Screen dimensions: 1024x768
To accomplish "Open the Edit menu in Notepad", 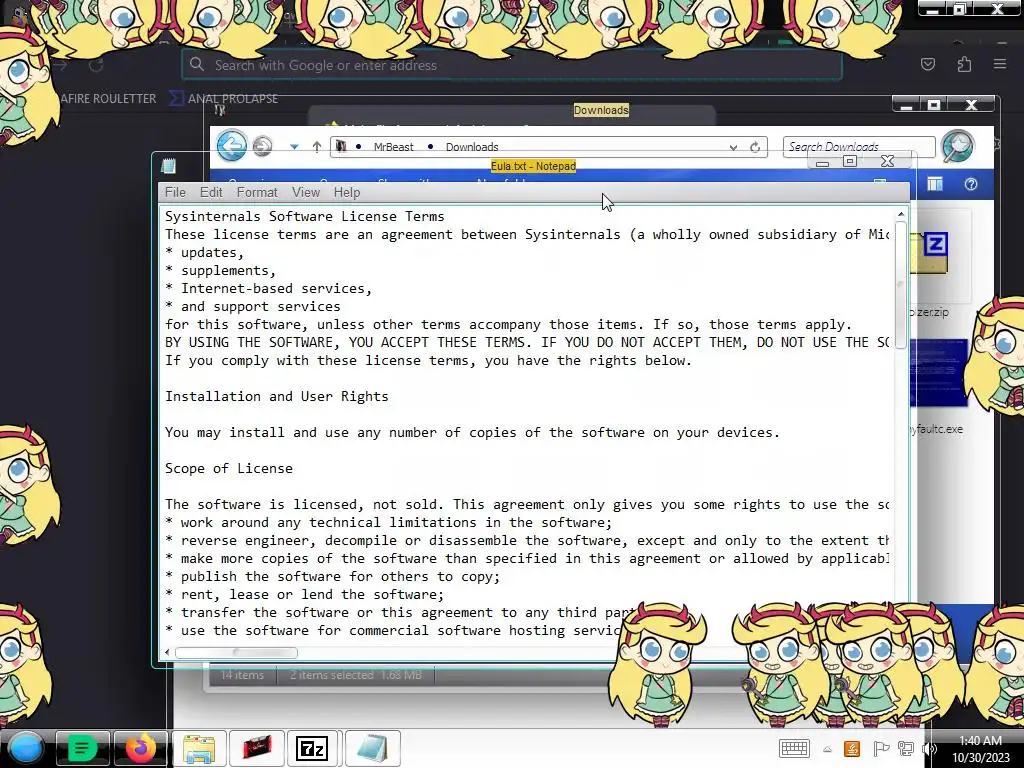I will tap(211, 192).
